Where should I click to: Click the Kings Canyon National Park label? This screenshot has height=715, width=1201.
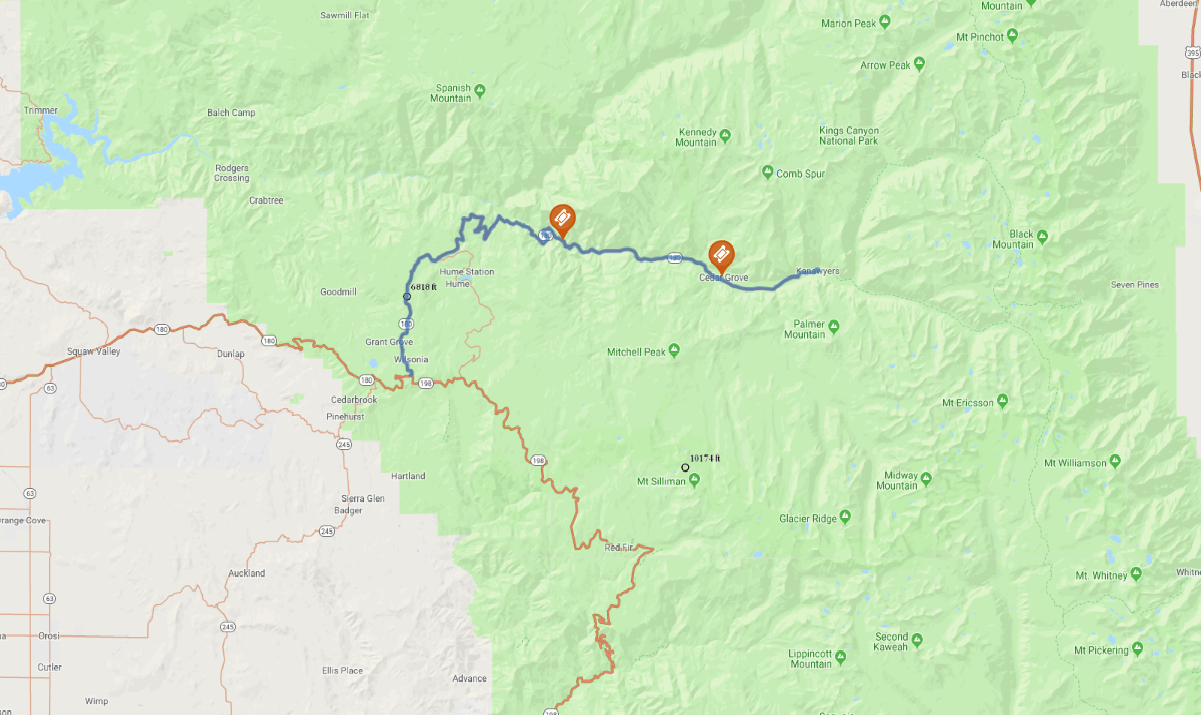point(849,136)
